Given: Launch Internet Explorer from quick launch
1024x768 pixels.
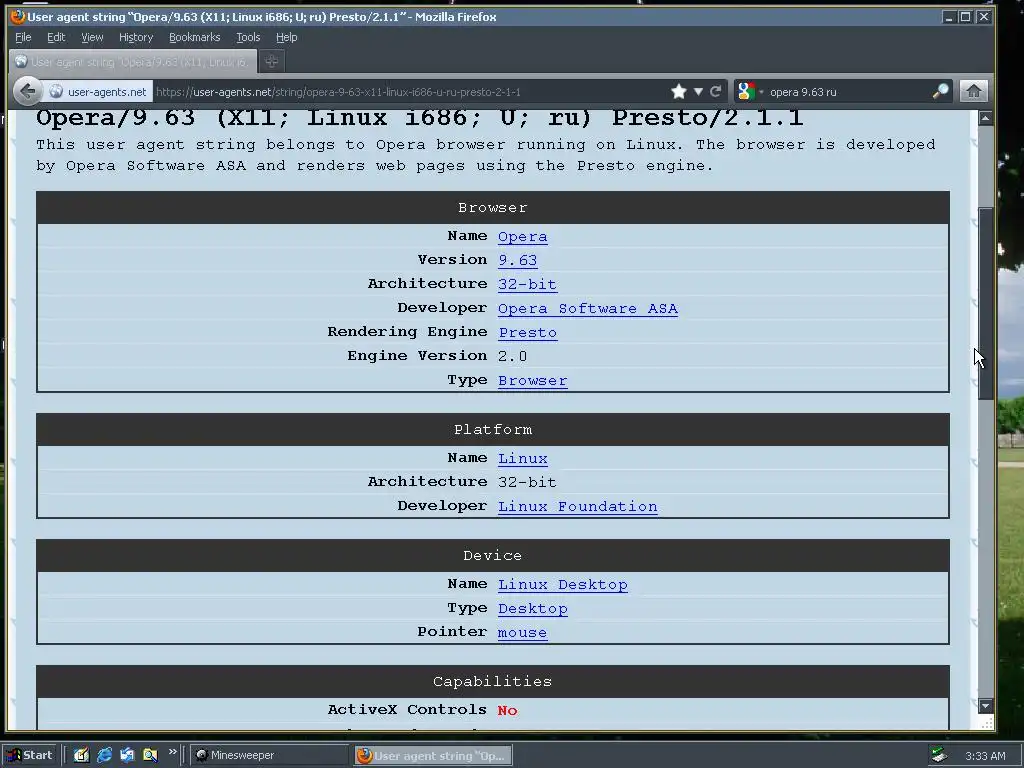Looking at the screenshot, I should coord(104,755).
